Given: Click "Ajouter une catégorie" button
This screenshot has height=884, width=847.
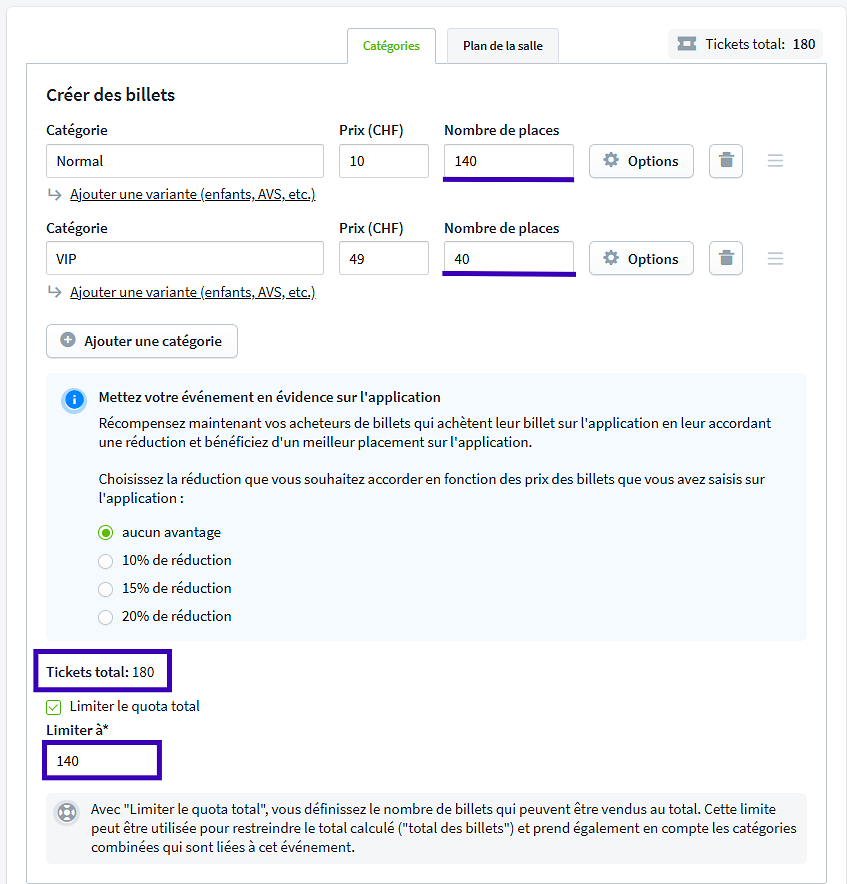Looking at the screenshot, I should coord(142,341).
